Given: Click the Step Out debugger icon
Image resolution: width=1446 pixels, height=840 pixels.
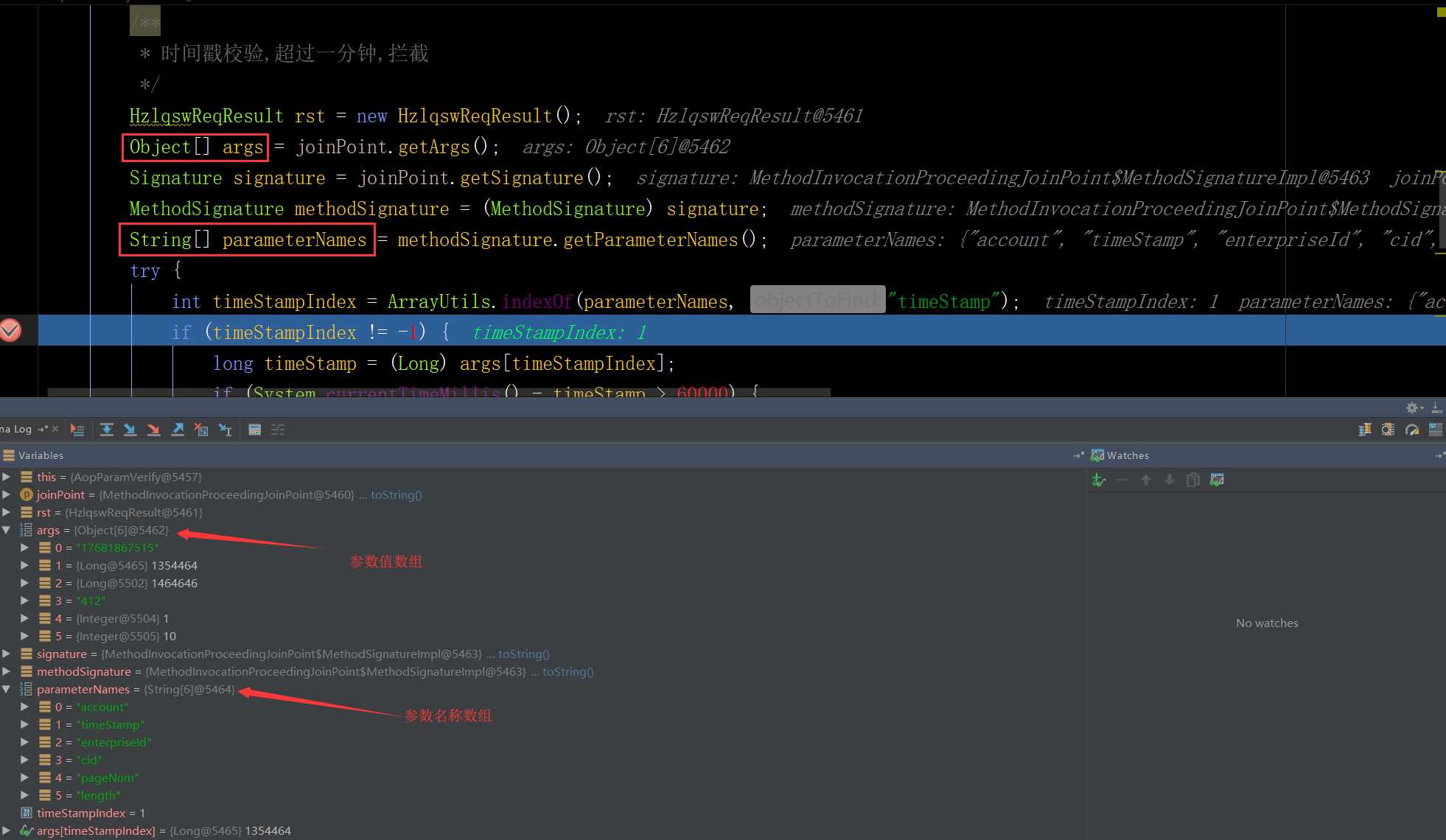Looking at the screenshot, I should coord(178,430).
